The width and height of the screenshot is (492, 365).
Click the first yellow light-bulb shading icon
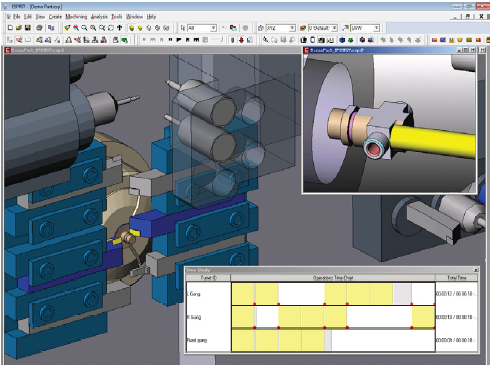point(131,28)
